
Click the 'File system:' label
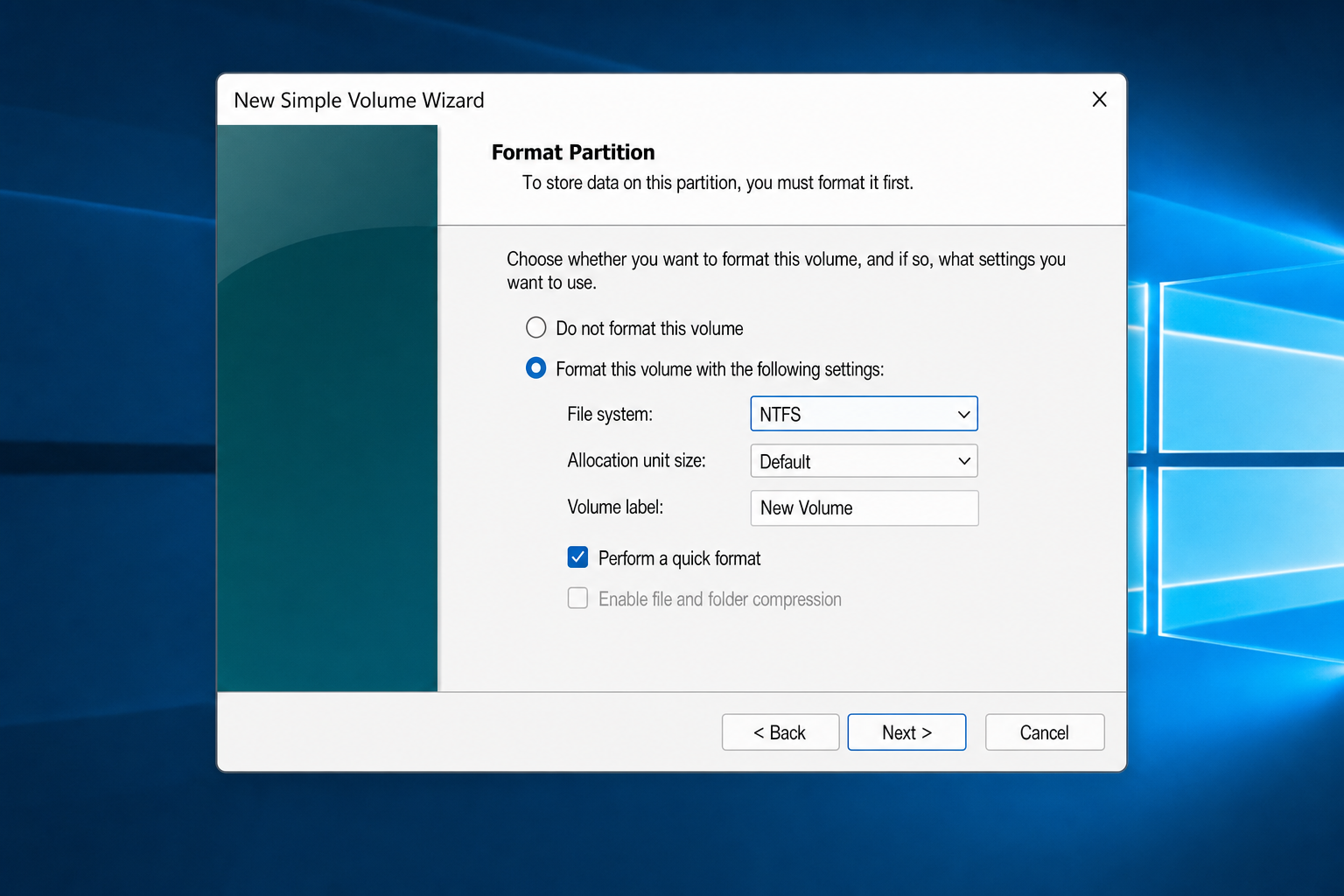(610, 414)
